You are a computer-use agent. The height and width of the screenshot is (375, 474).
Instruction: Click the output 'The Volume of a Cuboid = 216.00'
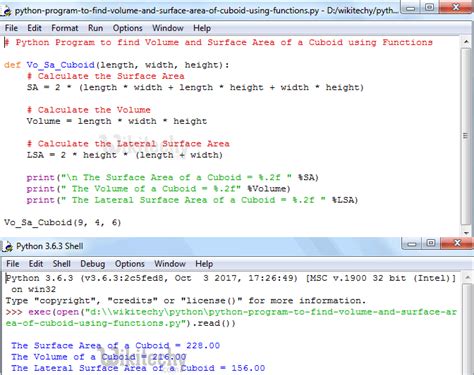tap(99, 357)
